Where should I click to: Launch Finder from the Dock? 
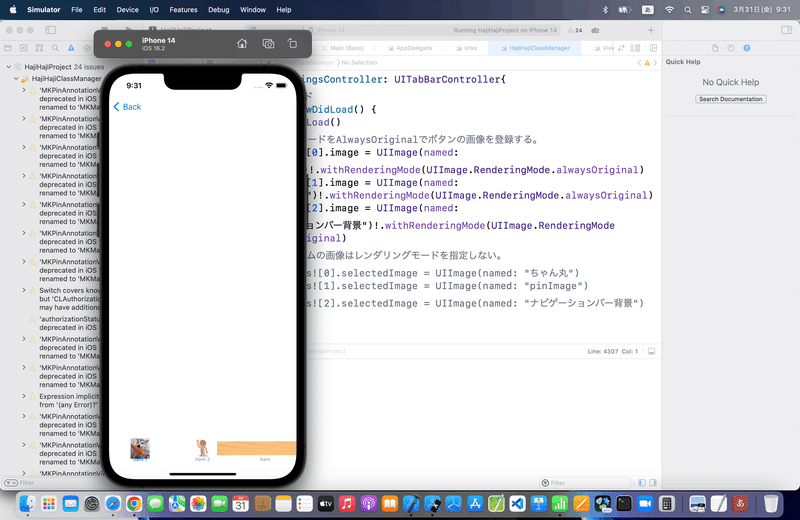pos(27,504)
